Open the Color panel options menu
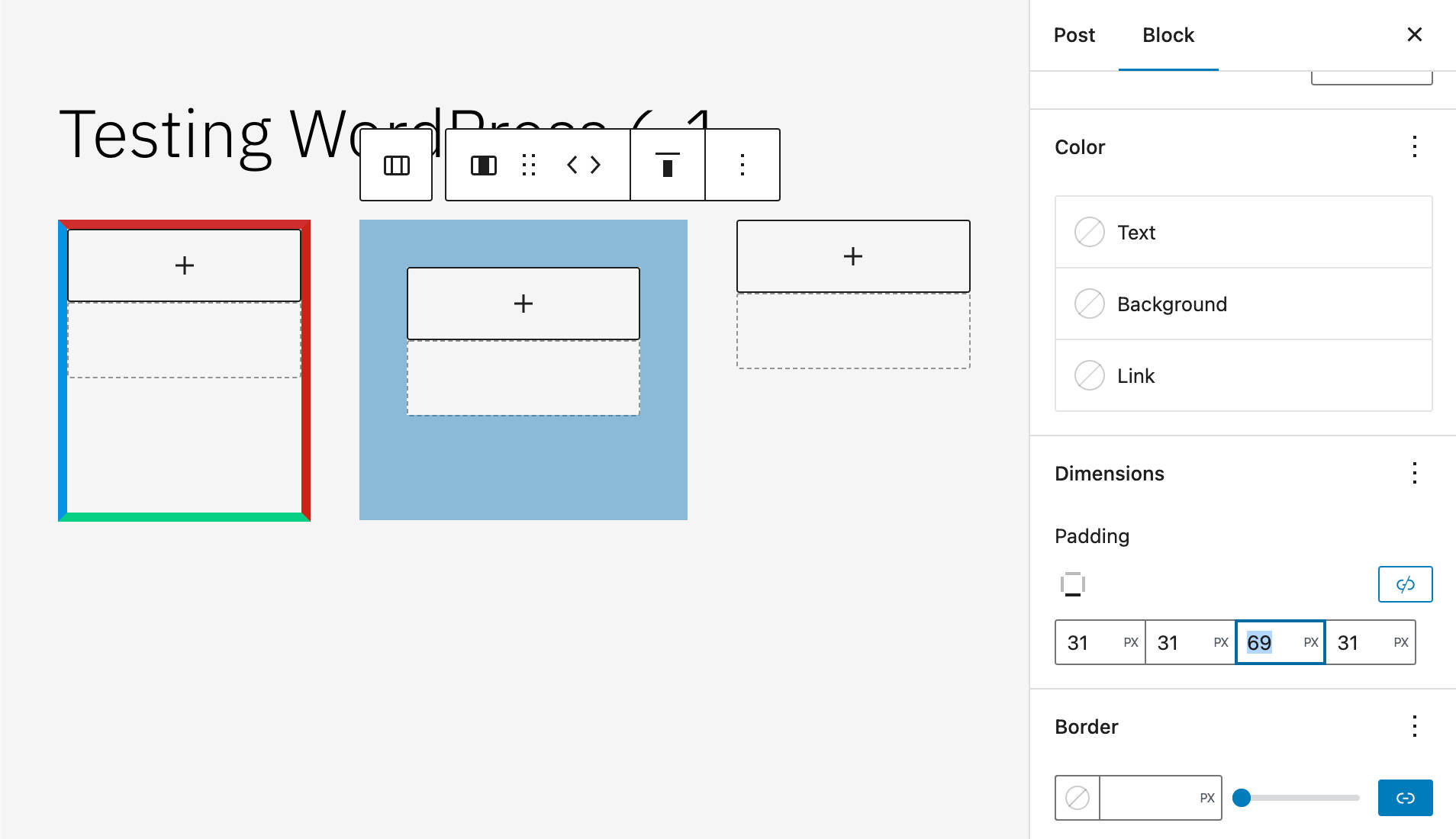This screenshot has height=839, width=1456. [1415, 146]
